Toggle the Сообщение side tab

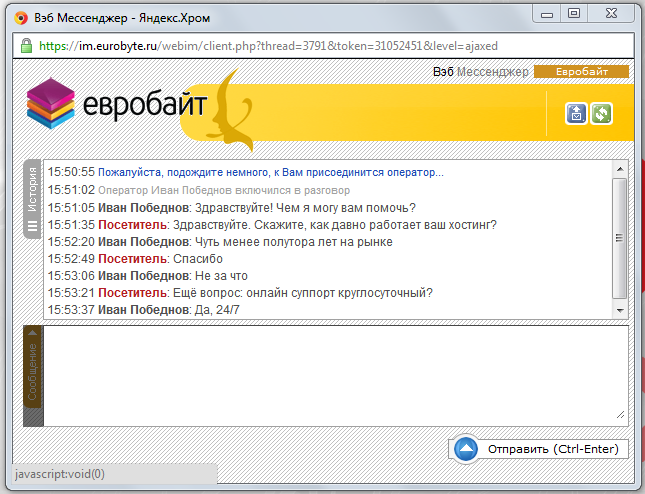32,367
